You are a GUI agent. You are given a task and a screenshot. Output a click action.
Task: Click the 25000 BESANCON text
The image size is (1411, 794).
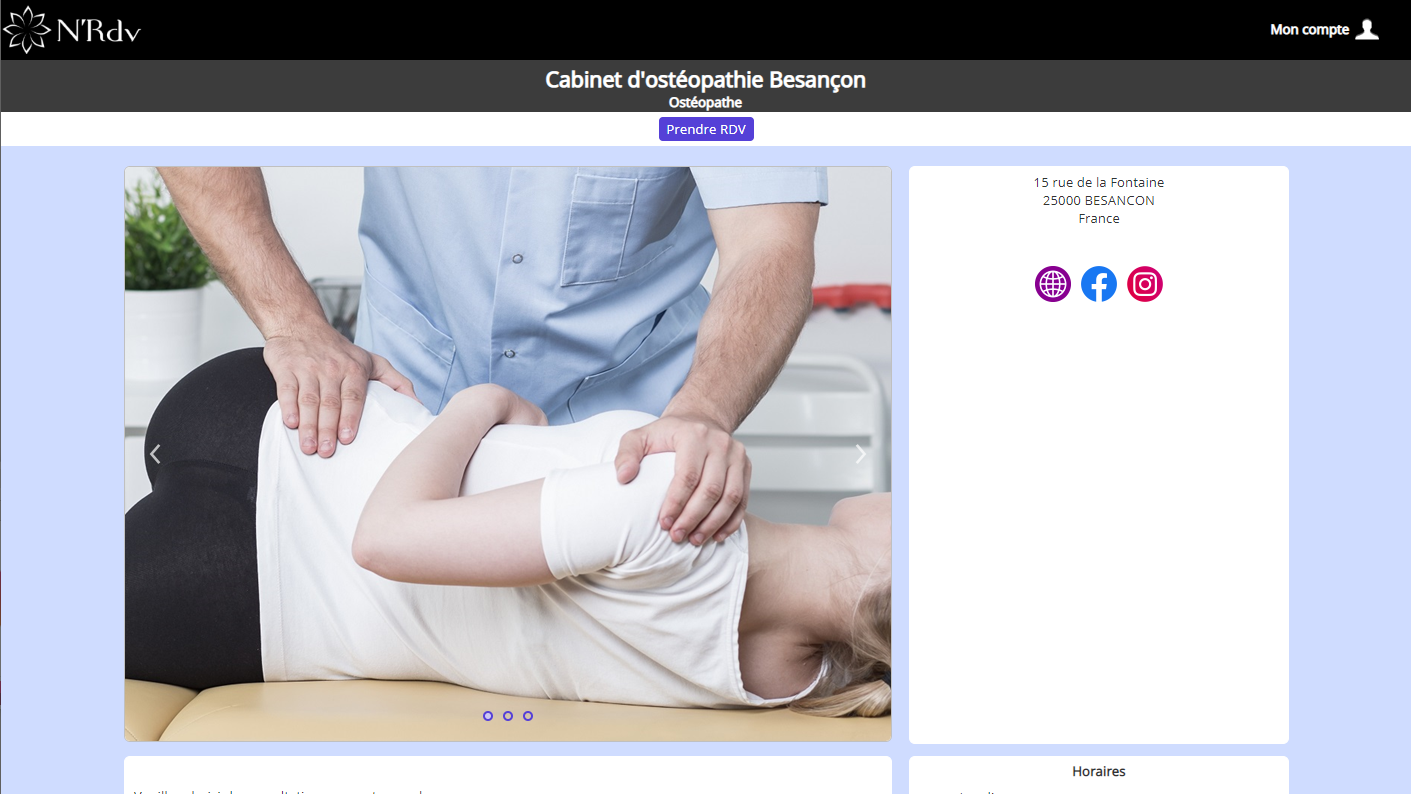click(1099, 200)
